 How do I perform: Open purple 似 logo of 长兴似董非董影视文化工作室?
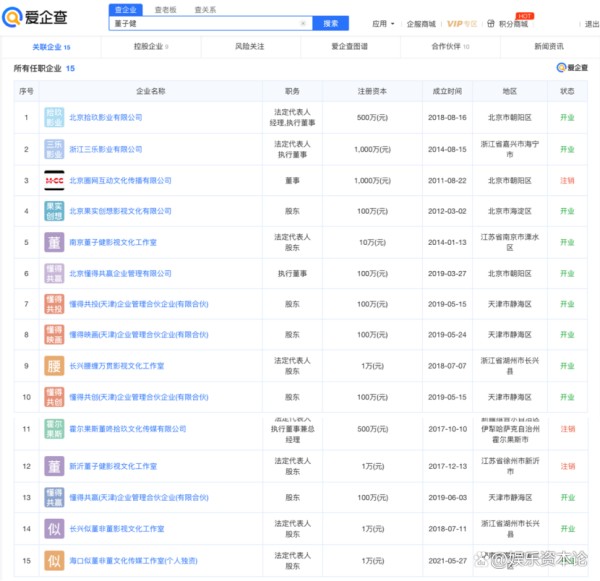(54, 529)
